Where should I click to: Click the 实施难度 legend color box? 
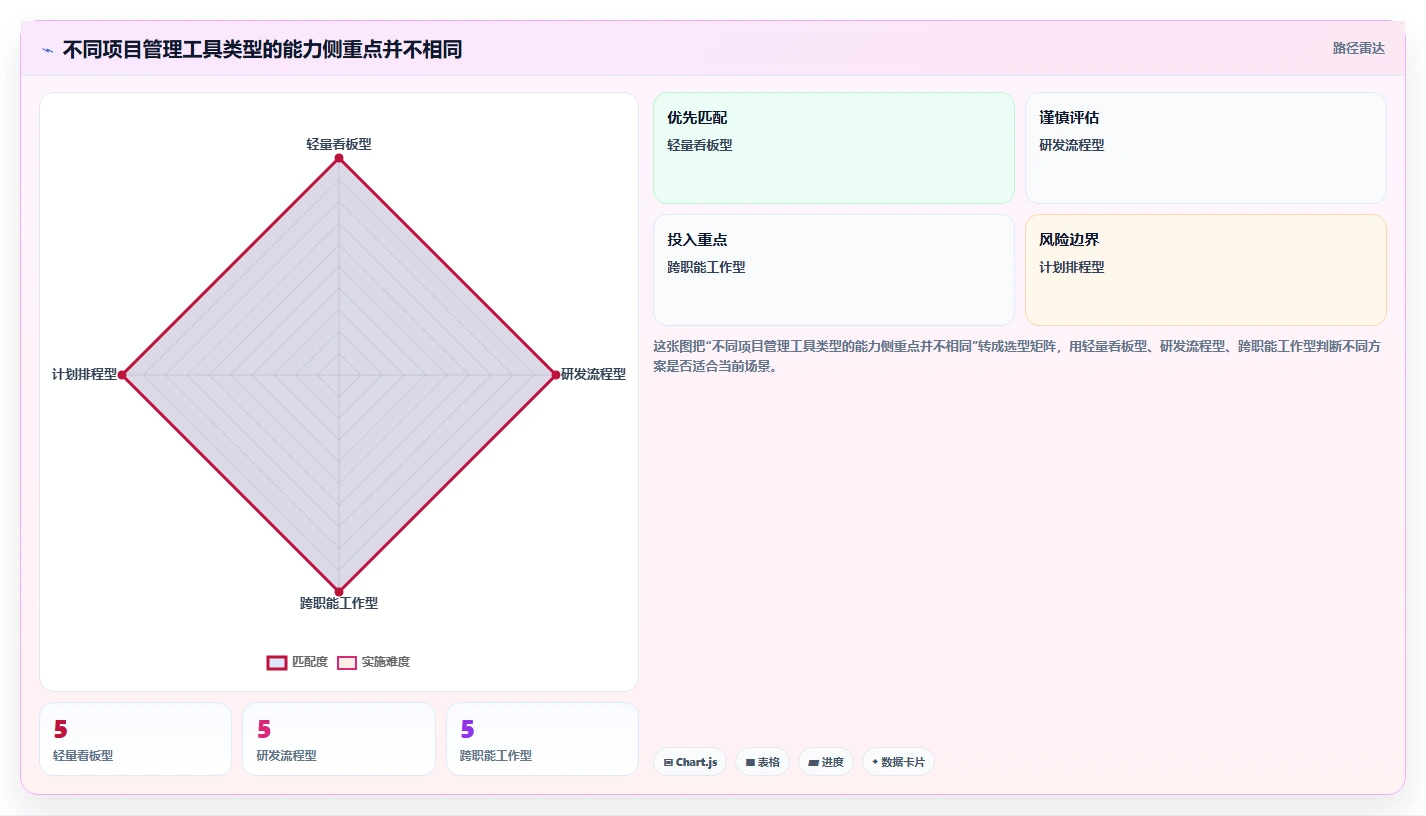pyautogui.click(x=347, y=662)
